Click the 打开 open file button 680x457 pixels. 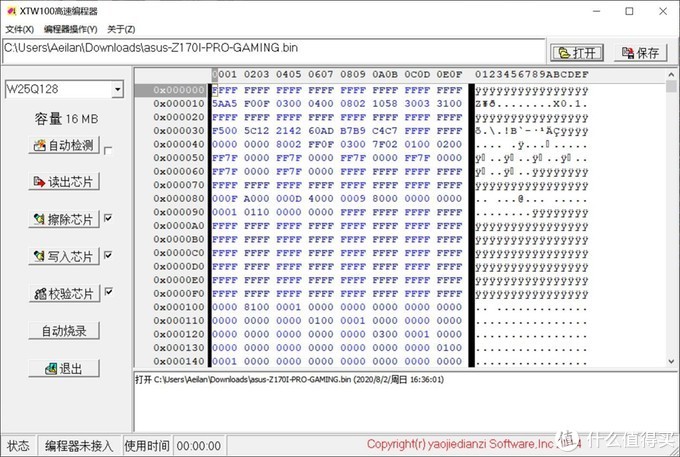click(577, 53)
